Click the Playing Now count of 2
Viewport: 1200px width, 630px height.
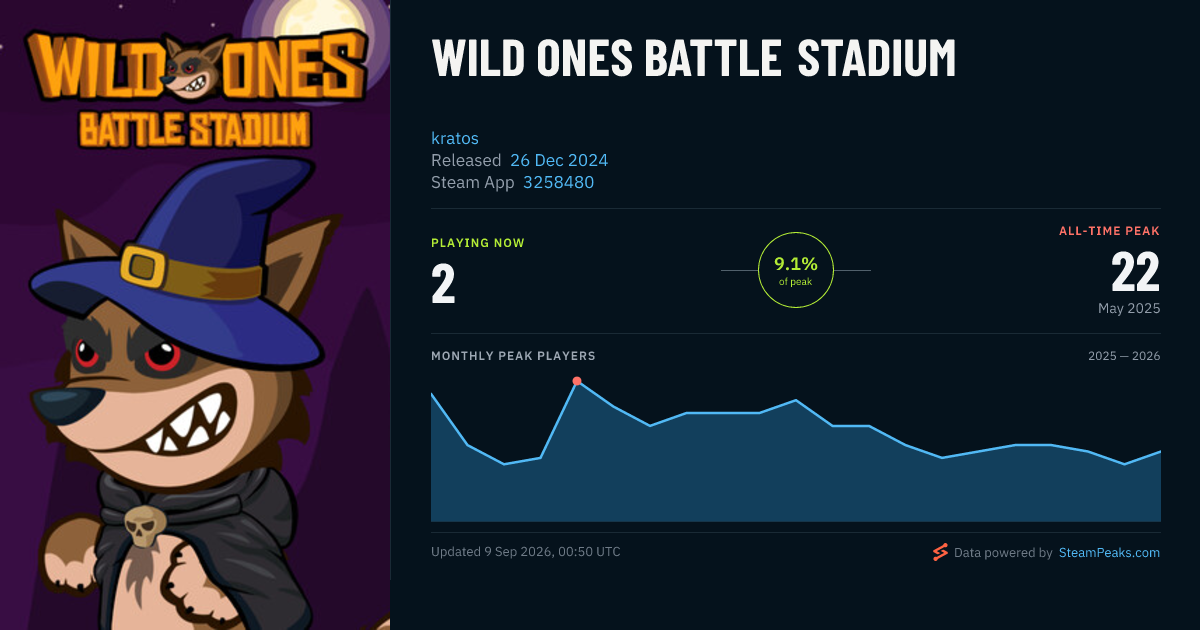[443, 284]
